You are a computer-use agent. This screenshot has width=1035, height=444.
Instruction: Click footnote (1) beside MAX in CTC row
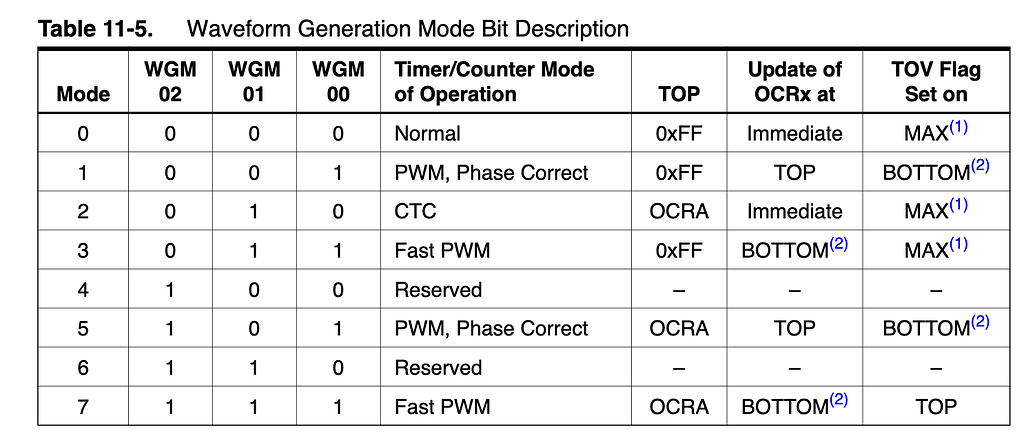(x=958, y=205)
